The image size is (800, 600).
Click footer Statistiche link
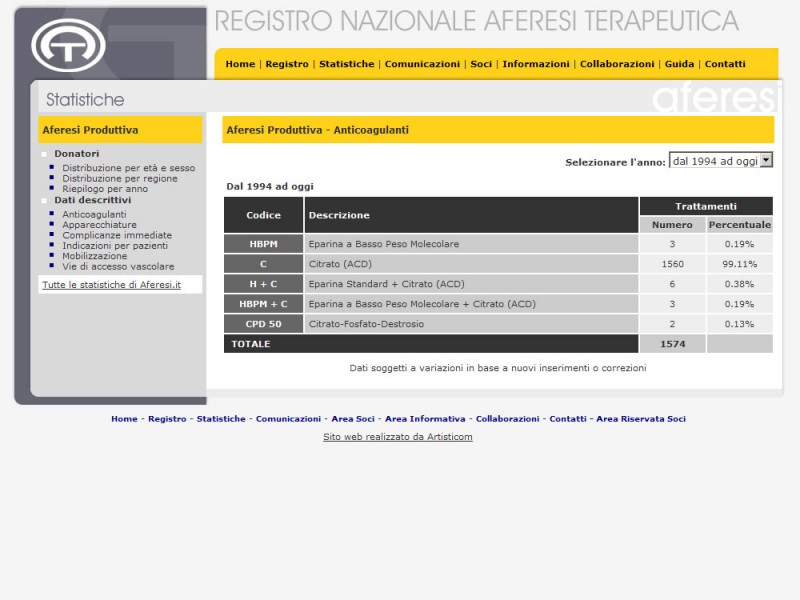pyautogui.click(x=221, y=419)
